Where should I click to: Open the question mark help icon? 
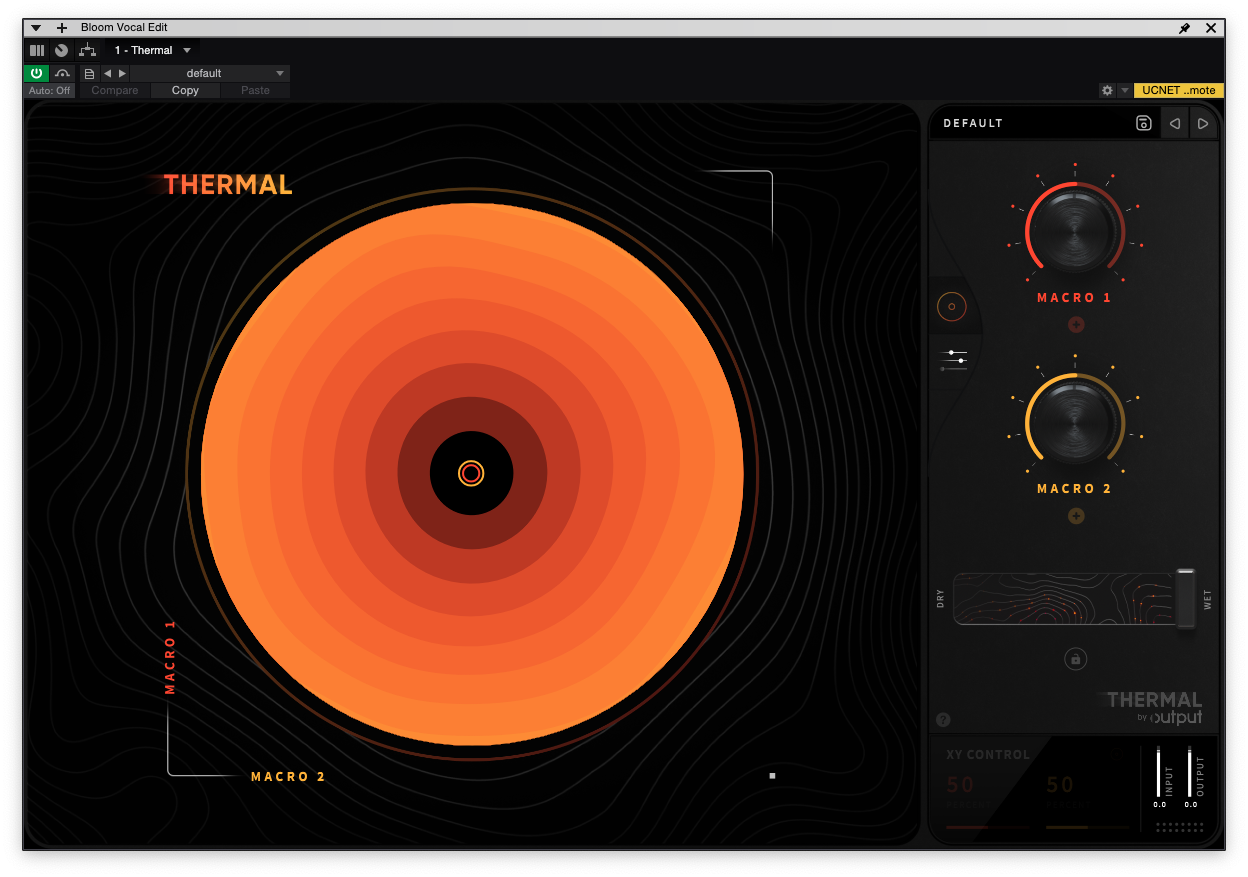[x=943, y=720]
